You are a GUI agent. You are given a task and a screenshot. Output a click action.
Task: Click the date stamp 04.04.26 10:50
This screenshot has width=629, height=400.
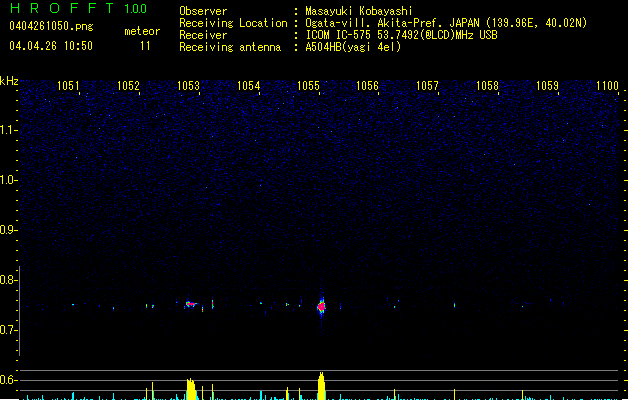click(x=51, y=46)
